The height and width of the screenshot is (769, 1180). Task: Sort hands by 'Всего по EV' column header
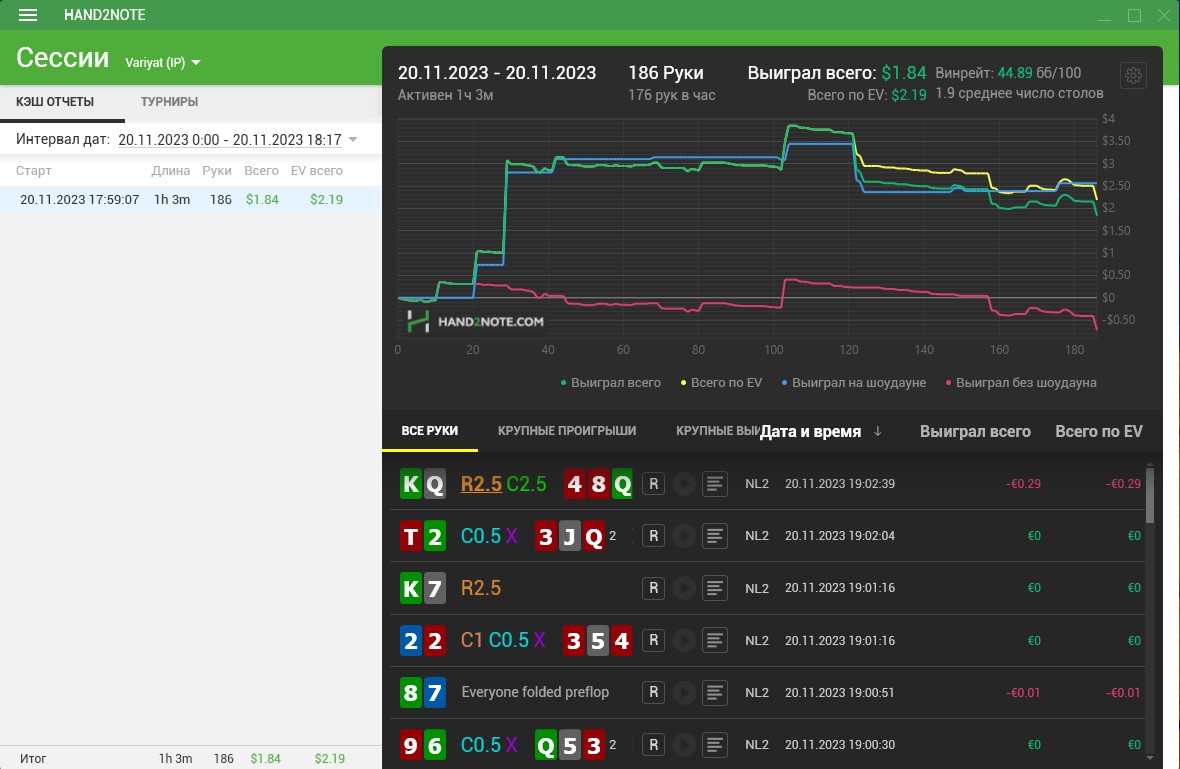pyautogui.click(x=1098, y=431)
